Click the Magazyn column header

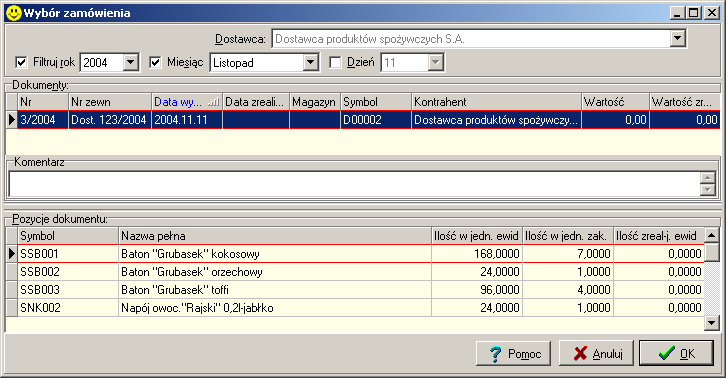click(314, 102)
